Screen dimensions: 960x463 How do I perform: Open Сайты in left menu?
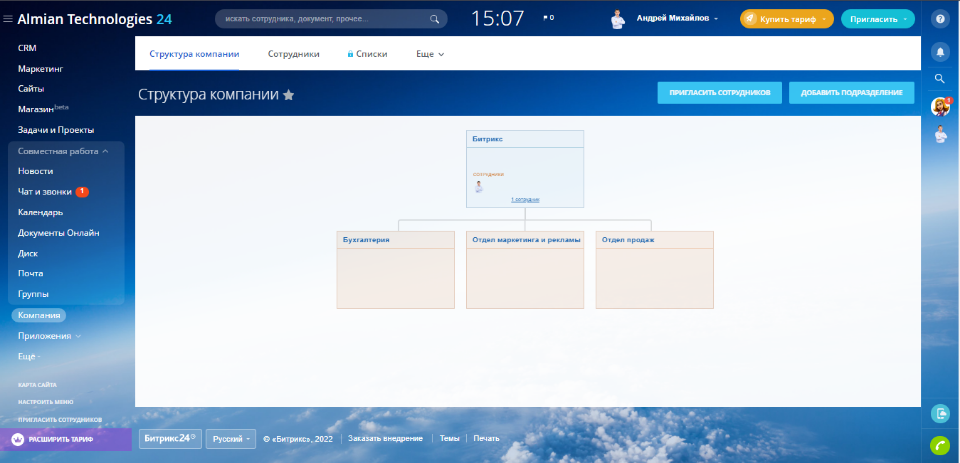(x=31, y=89)
